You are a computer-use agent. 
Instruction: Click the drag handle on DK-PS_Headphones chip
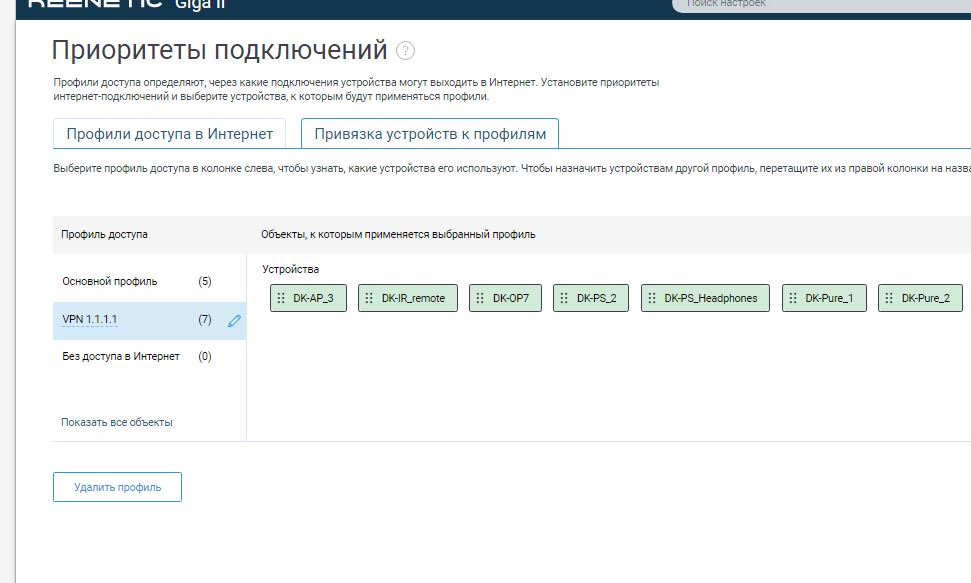(652, 298)
